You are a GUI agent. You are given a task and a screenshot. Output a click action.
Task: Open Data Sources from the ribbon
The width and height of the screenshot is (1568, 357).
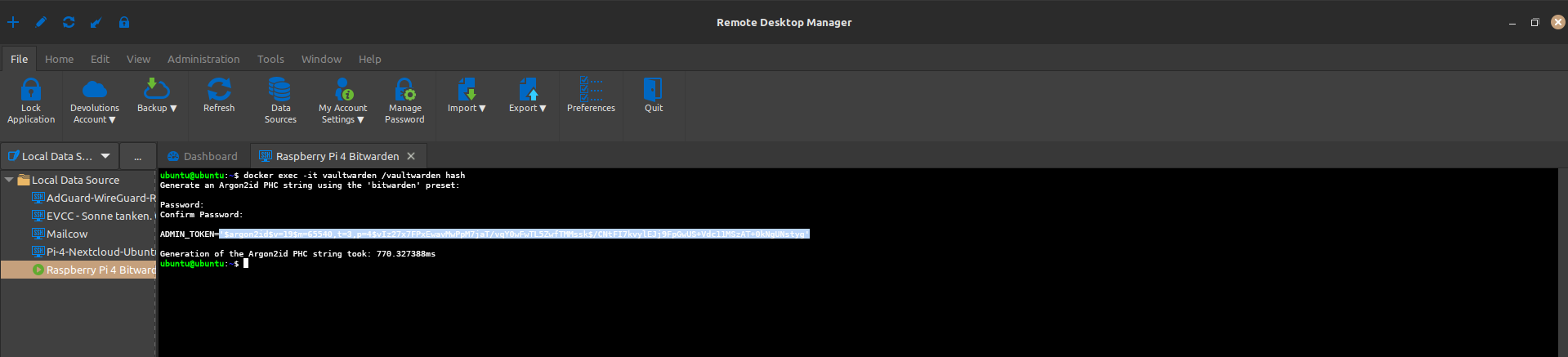coord(280,90)
